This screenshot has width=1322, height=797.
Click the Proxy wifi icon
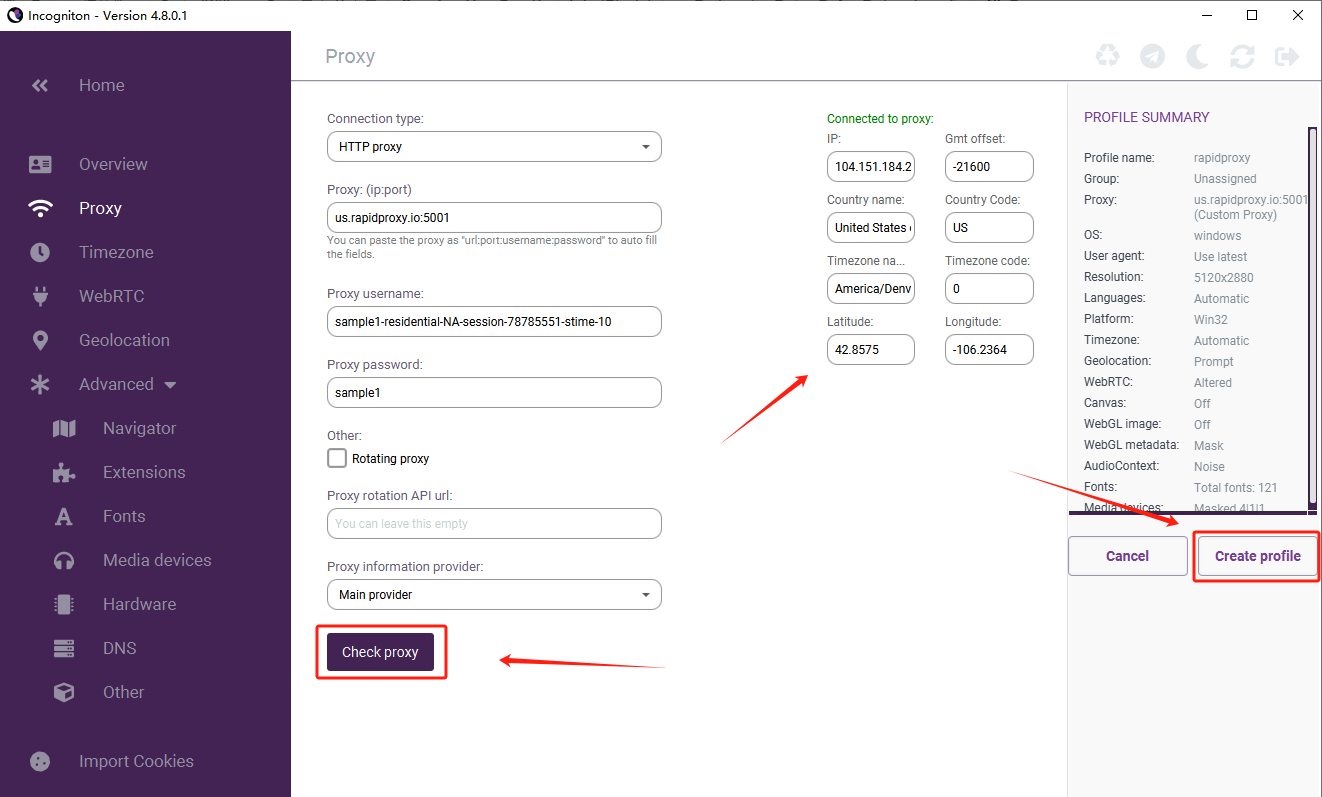pos(40,208)
